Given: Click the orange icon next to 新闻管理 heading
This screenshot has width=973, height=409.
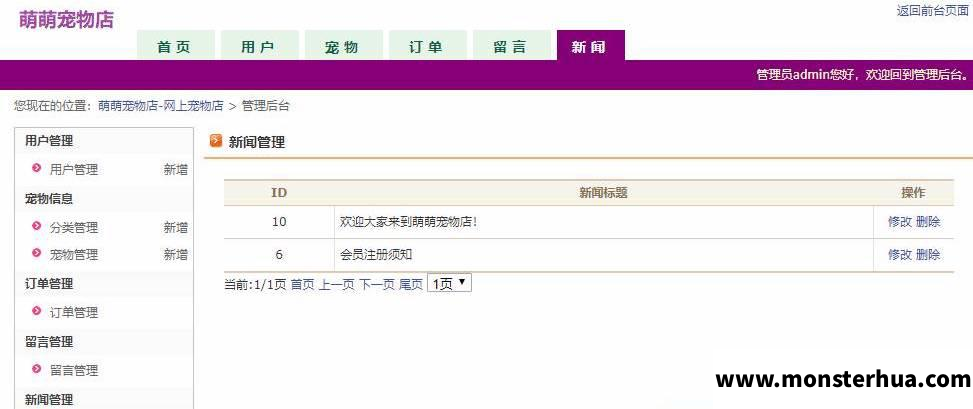Looking at the screenshot, I should (x=216, y=141).
